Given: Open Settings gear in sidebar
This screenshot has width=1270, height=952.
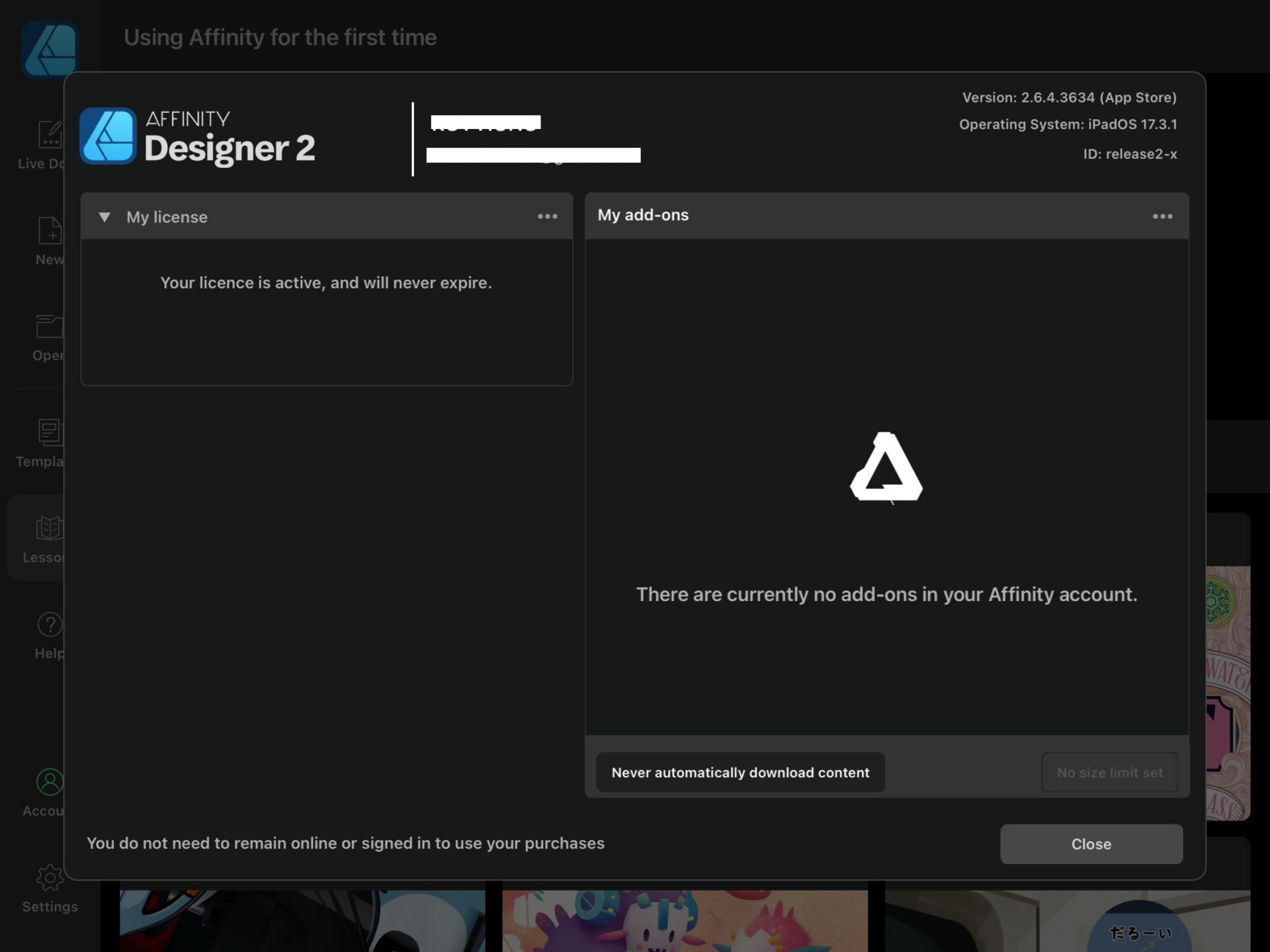Looking at the screenshot, I should click(50, 879).
